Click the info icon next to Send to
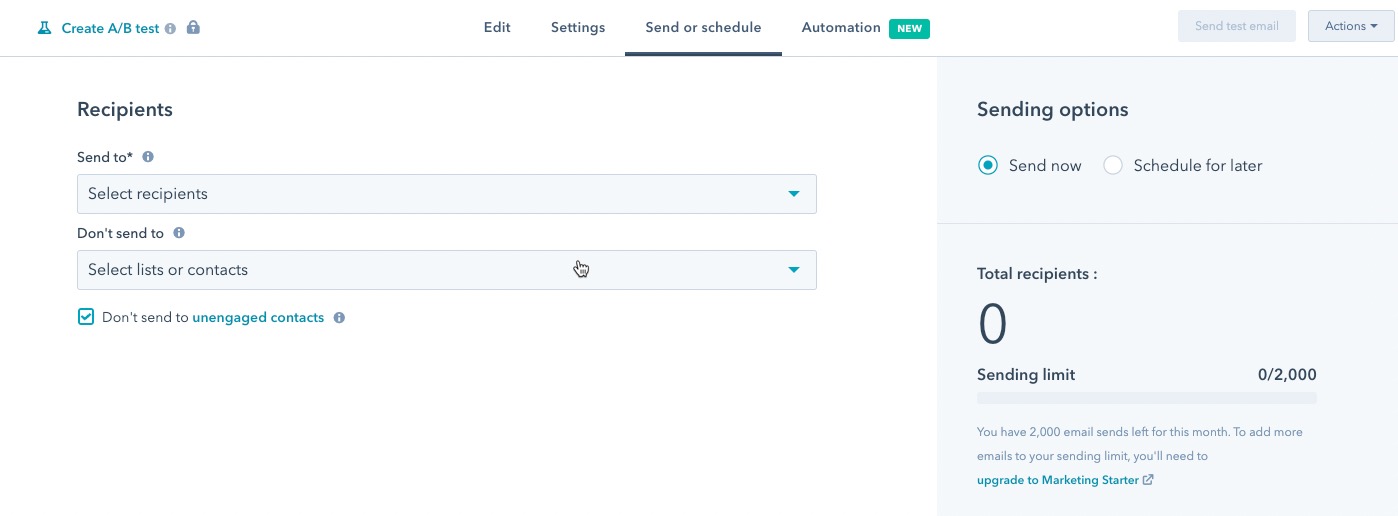Viewport: 1398px width, 516px height. 148,157
